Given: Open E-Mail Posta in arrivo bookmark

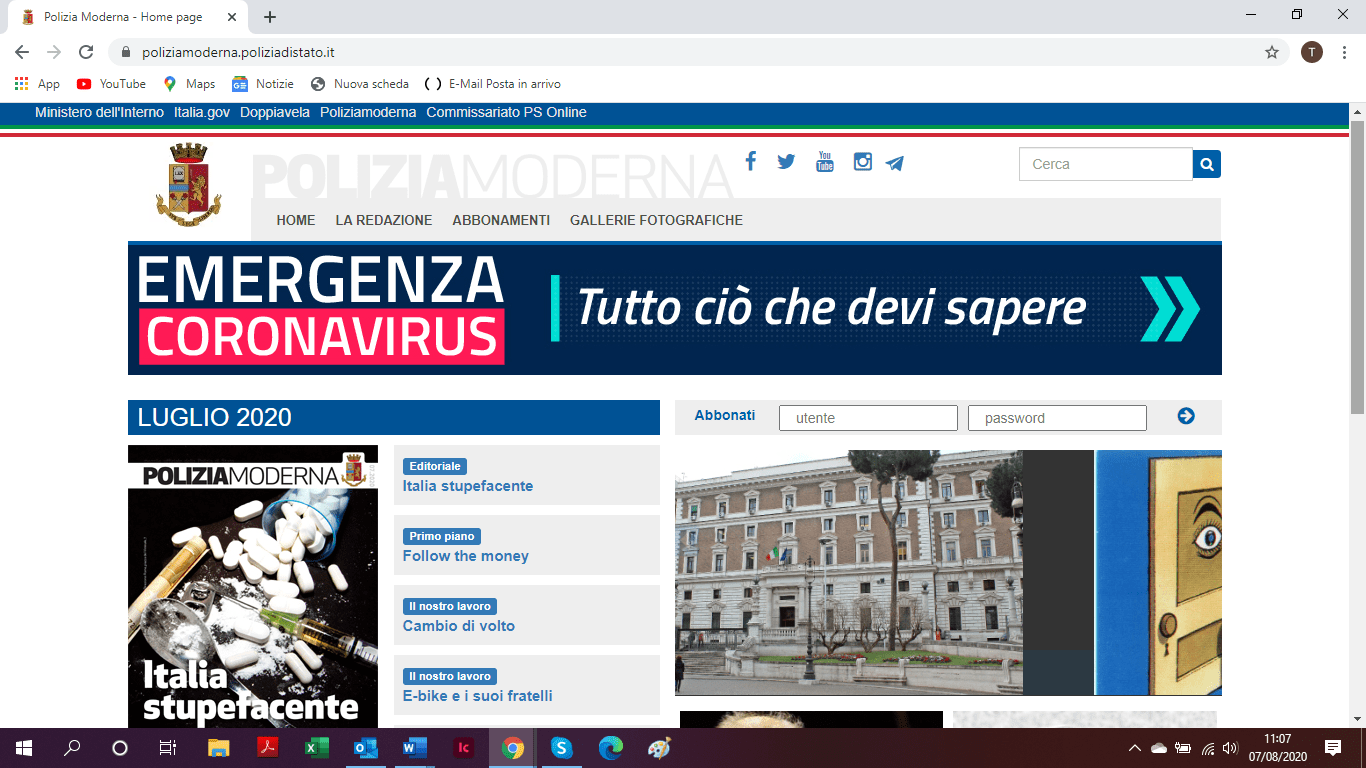Looking at the screenshot, I should click(x=493, y=84).
